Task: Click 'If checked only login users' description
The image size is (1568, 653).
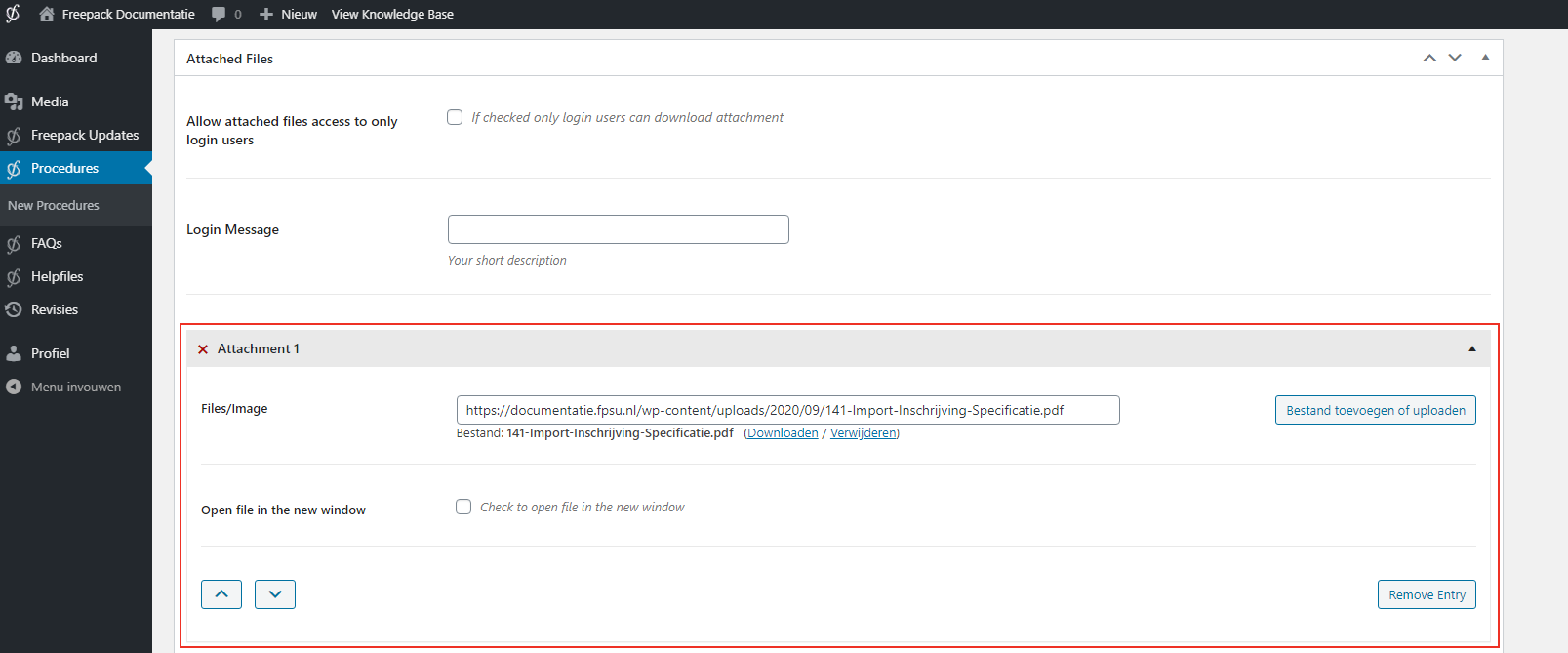Action: [x=627, y=117]
